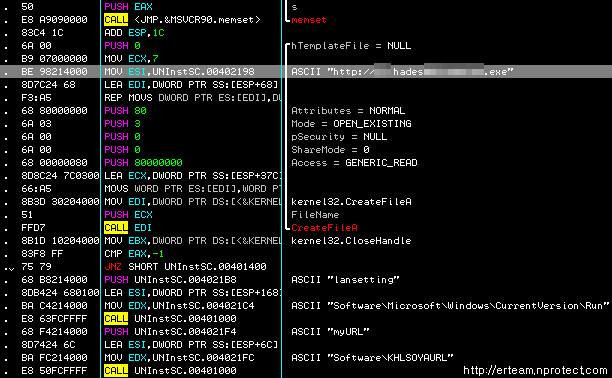Select the kernel32.CloseHandle comment
612x378 pixels.
pyautogui.click(x=351, y=241)
